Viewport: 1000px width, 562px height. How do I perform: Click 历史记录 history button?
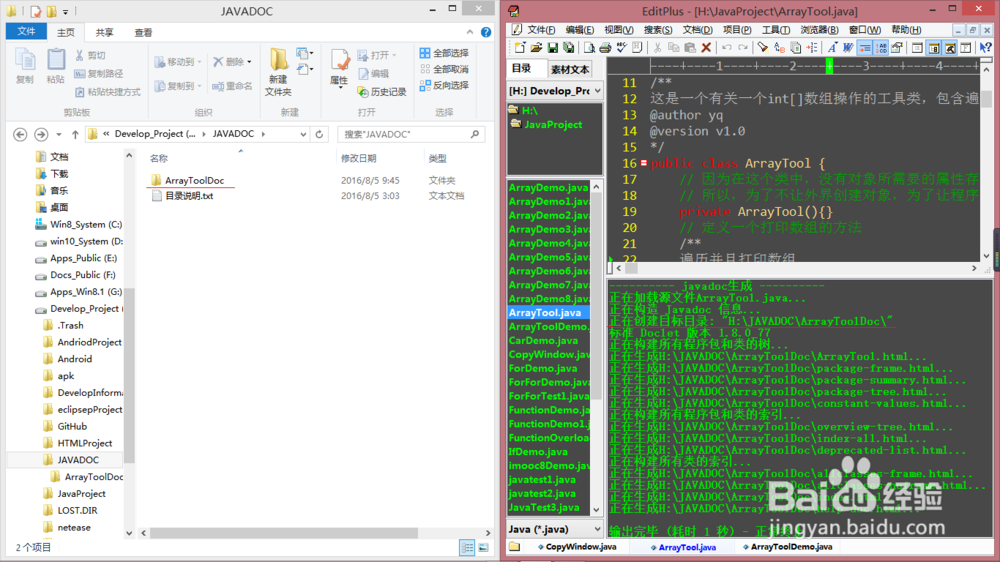click(x=382, y=92)
